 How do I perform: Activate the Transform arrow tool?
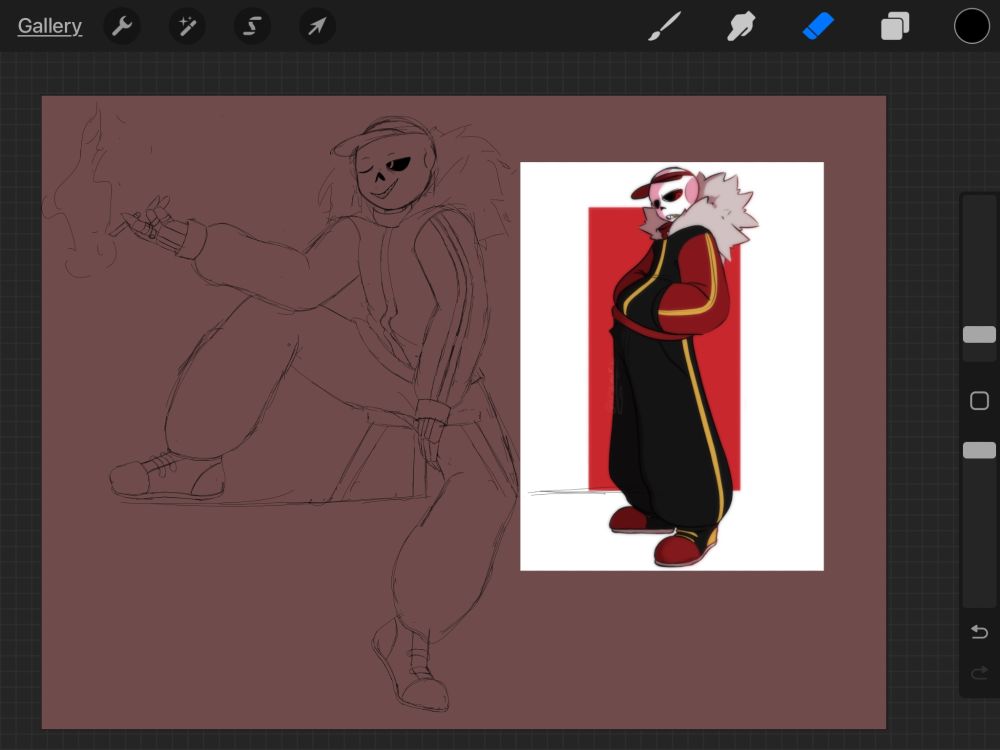317,26
